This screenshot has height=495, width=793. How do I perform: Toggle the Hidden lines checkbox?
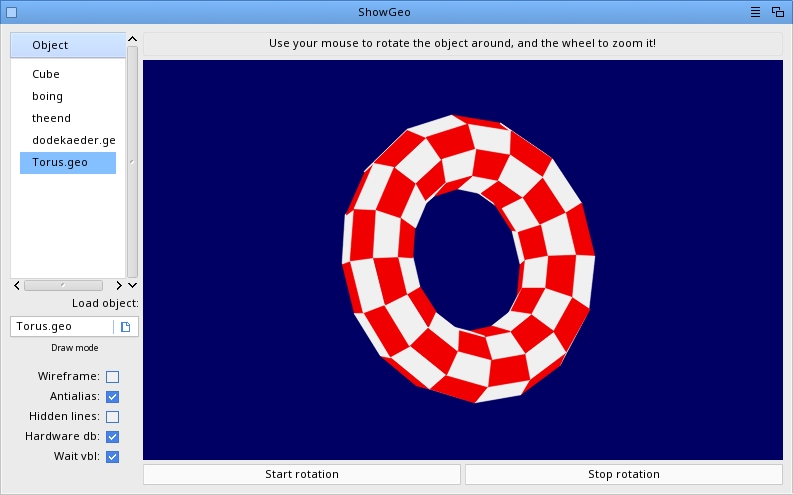coord(113,417)
